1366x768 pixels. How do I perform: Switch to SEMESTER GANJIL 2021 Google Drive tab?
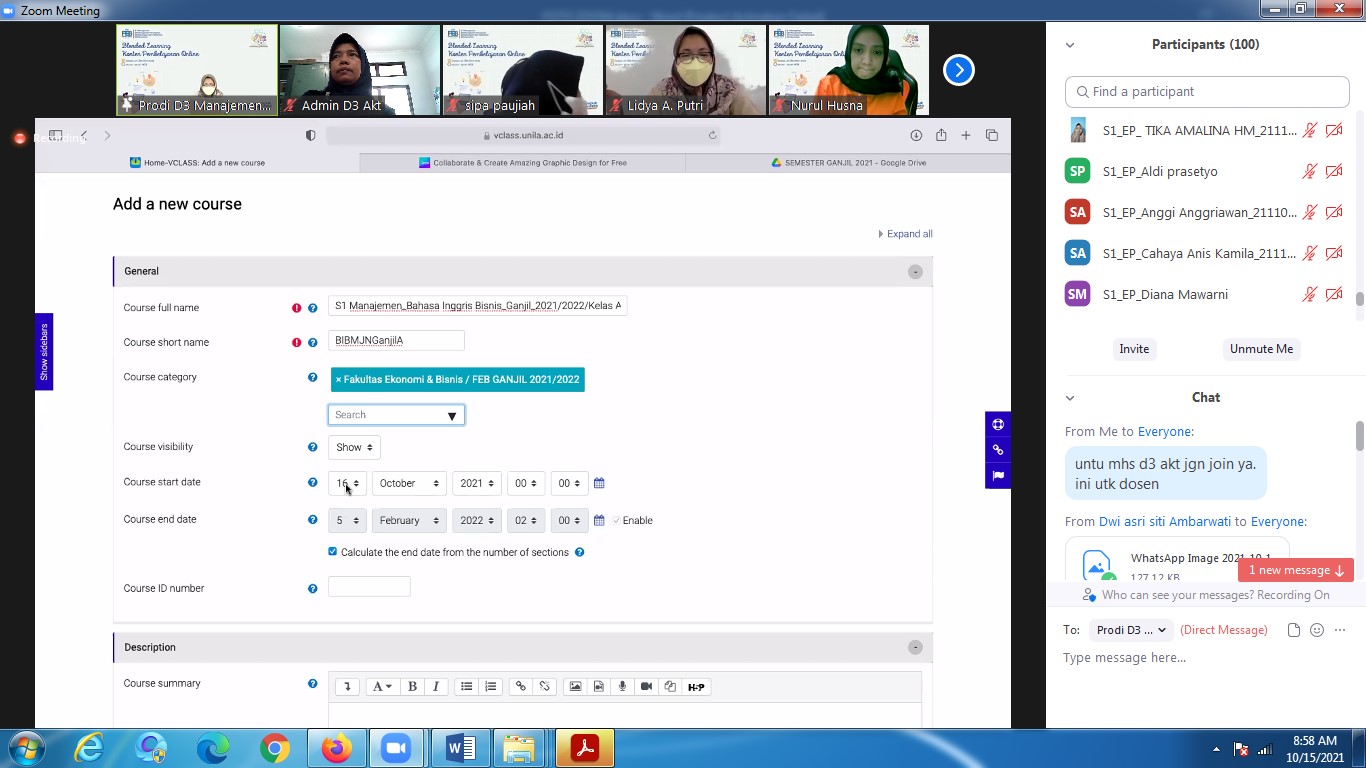tap(848, 163)
